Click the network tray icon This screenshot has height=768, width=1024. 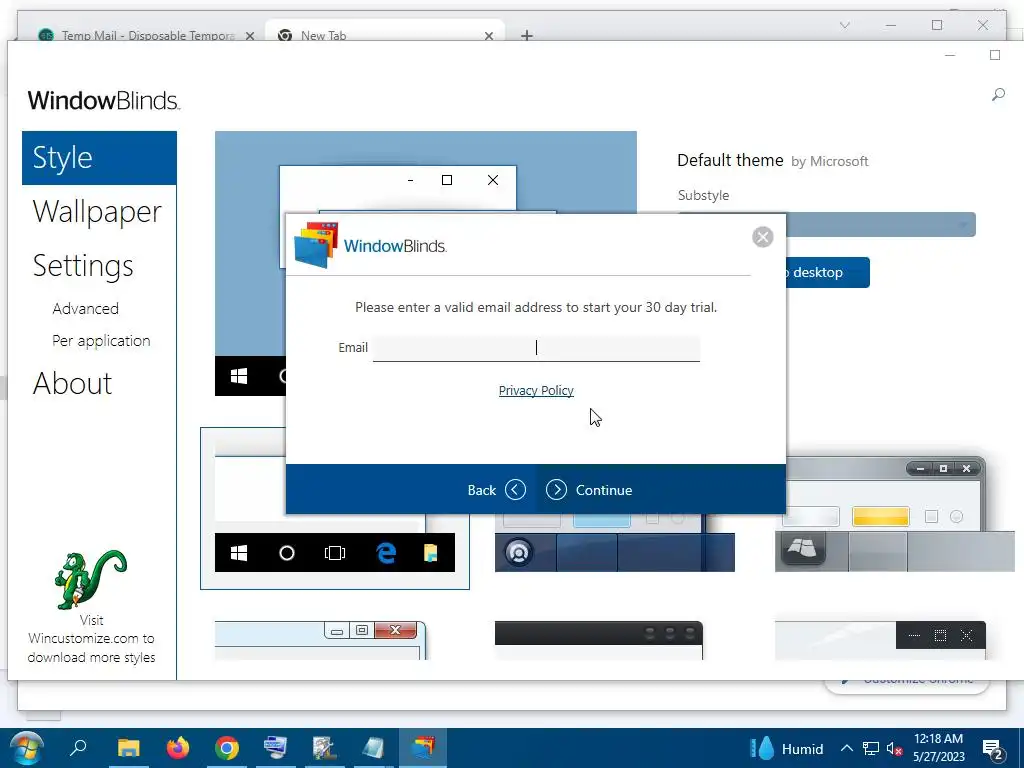(871, 748)
